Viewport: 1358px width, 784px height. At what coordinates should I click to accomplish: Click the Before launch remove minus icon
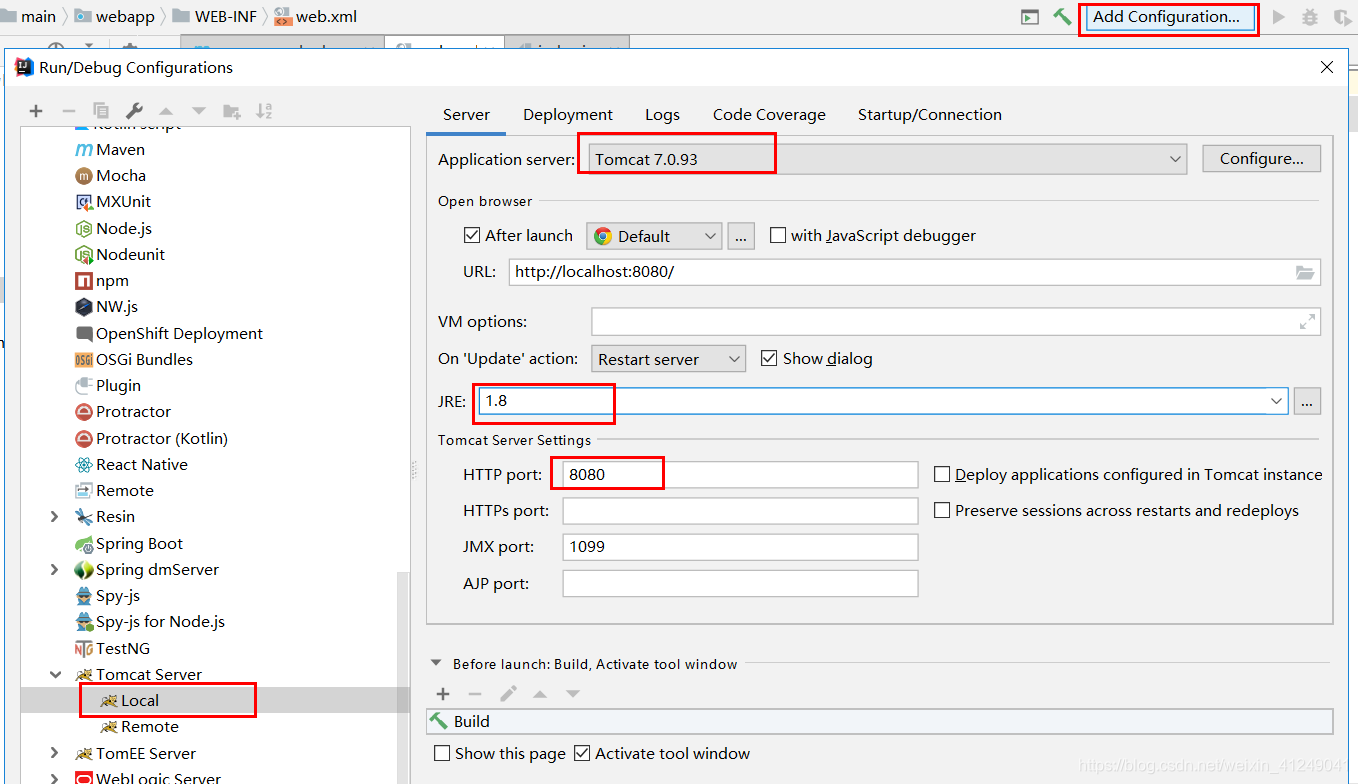click(475, 694)
